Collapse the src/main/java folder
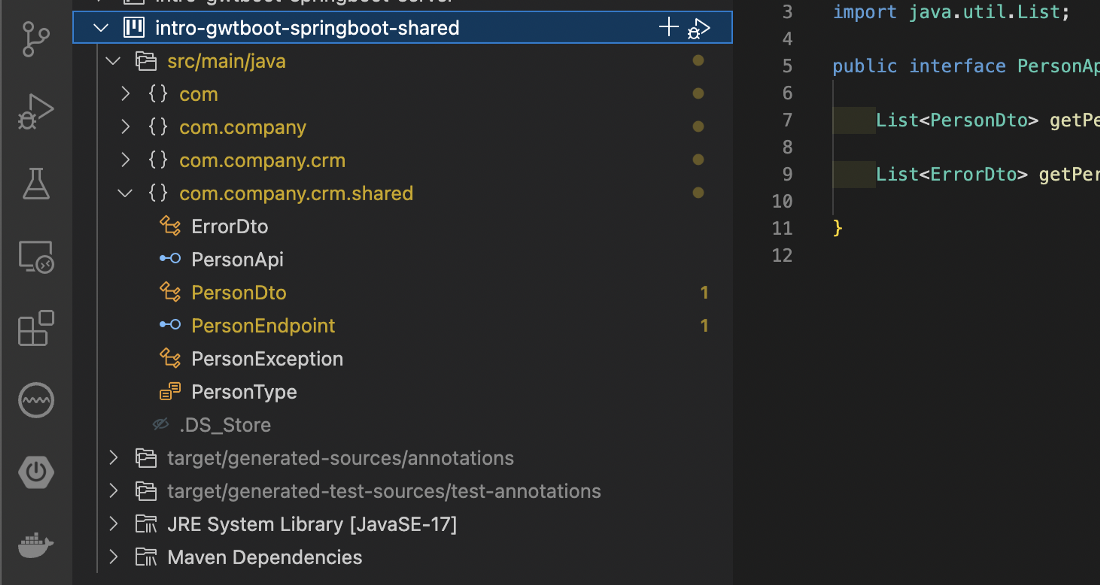The width and height of the screenshot is (1100, 585). pos(113,61)
